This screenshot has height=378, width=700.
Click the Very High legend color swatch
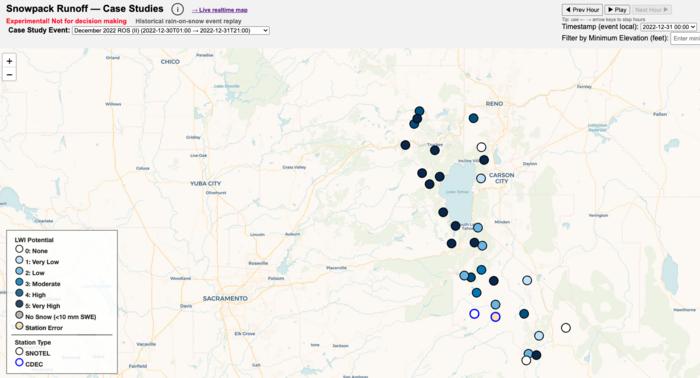[19, 304]
